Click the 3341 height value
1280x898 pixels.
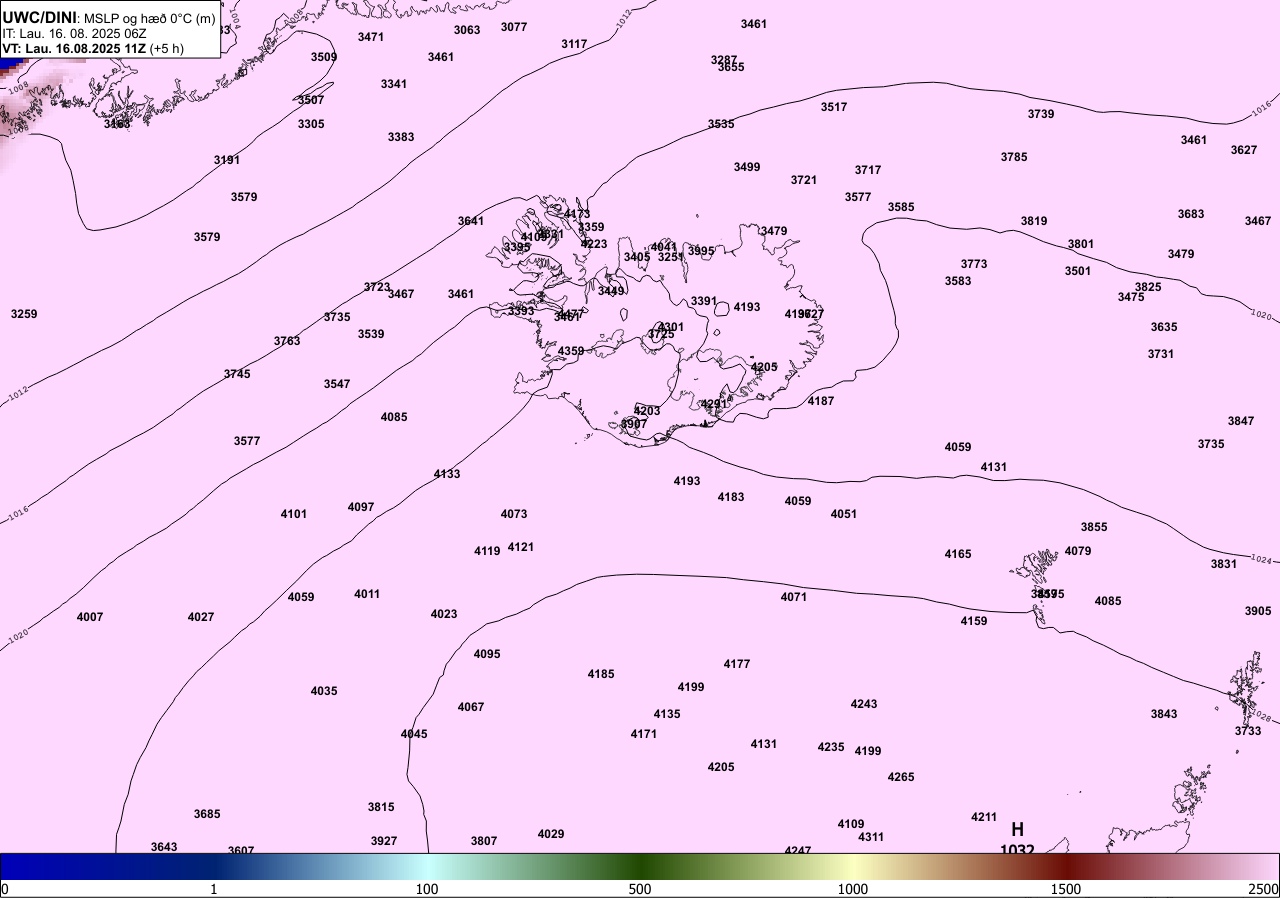pyautogui.click(x=394, y=84)
